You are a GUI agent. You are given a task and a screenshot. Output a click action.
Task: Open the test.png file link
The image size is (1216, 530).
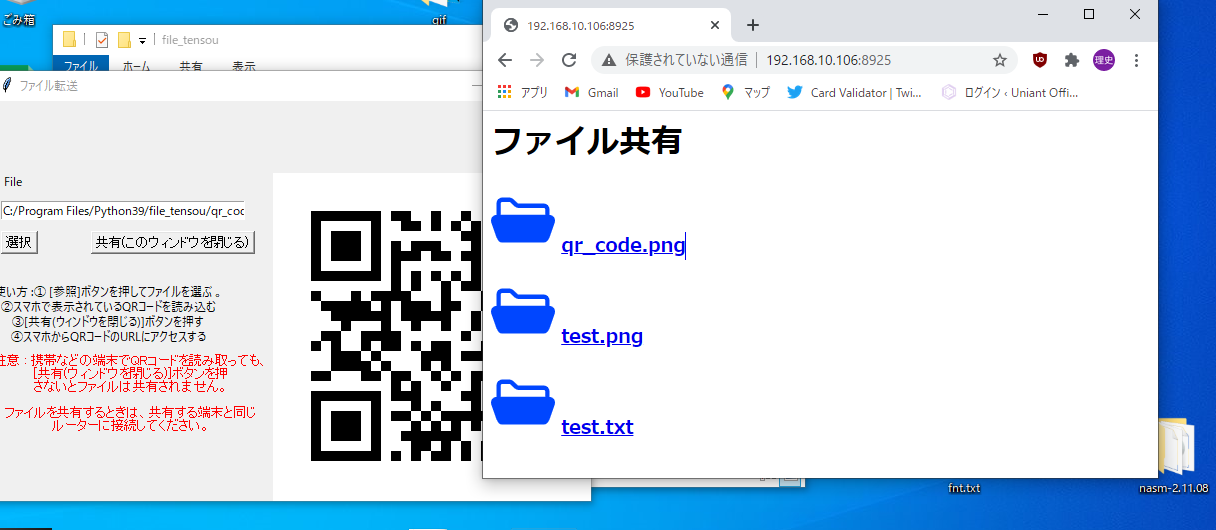click(x=602, y=336)
